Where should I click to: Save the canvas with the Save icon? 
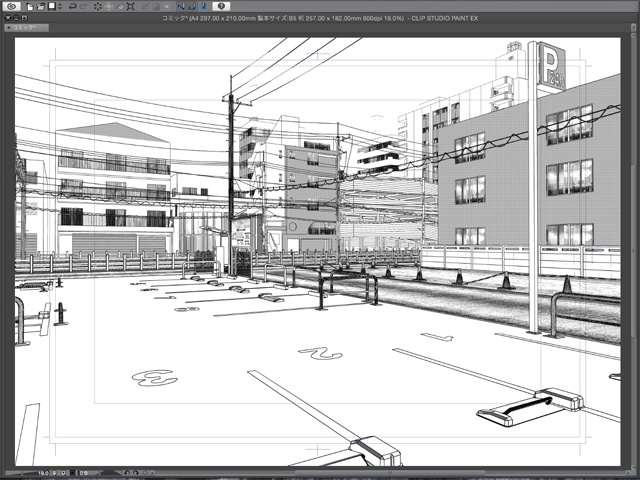coord(52,6)
